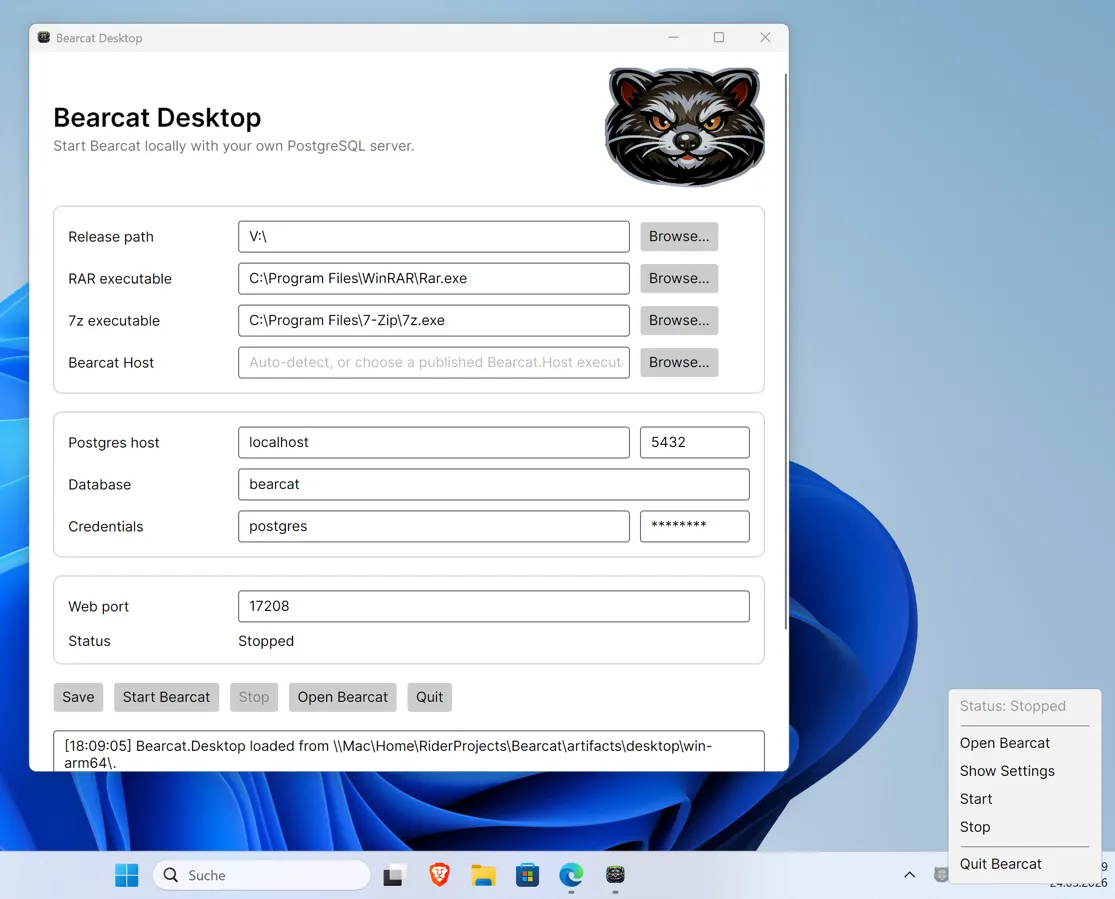Click the 'Start Bearcat locally' subtitle text
Viewport: 1115px width, 899px height.
tap(233, 147)
